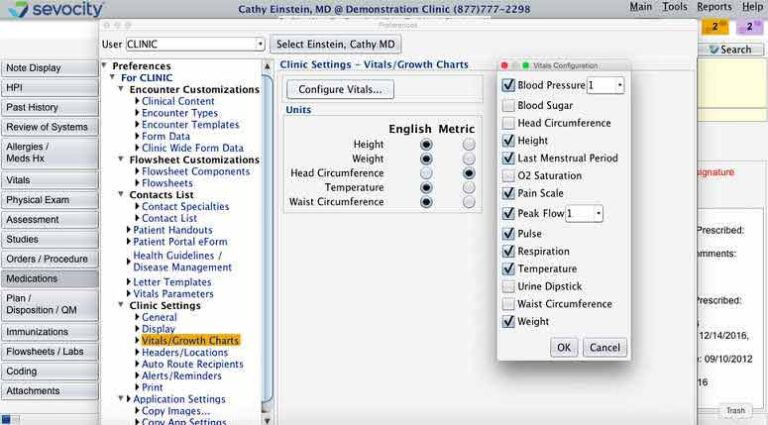Open the Medications chart section tab
This screenshot has width=768, height=425.
tap(49, 279)
